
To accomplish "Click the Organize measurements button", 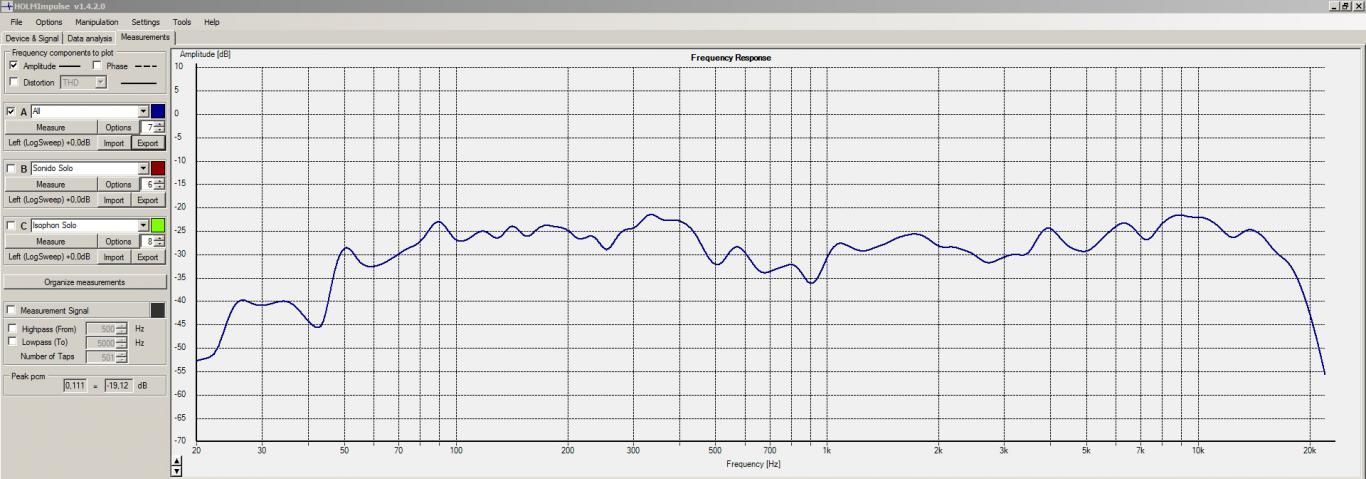I will pos(85,282).
